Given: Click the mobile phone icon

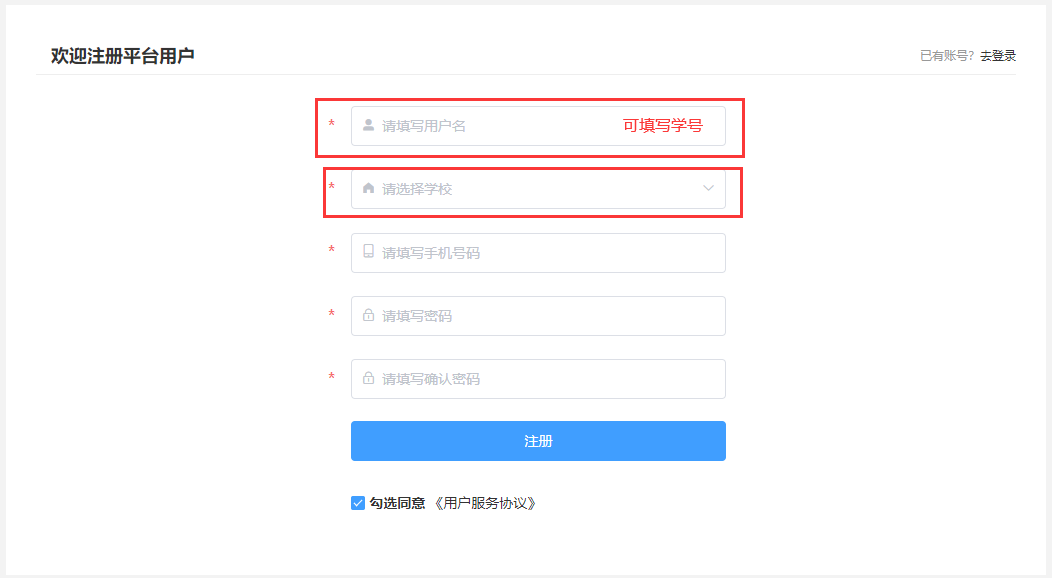Looking at the screenshot, I should (368, 252).
